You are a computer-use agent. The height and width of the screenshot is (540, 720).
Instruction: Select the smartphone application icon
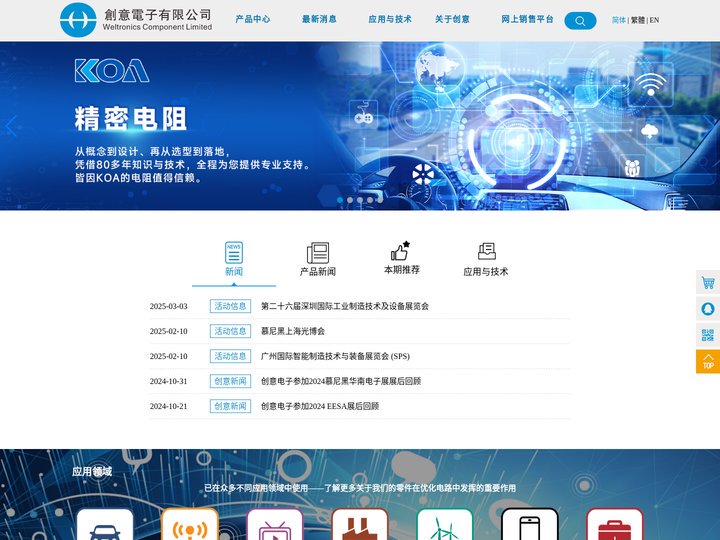click(x=529, y=524)
